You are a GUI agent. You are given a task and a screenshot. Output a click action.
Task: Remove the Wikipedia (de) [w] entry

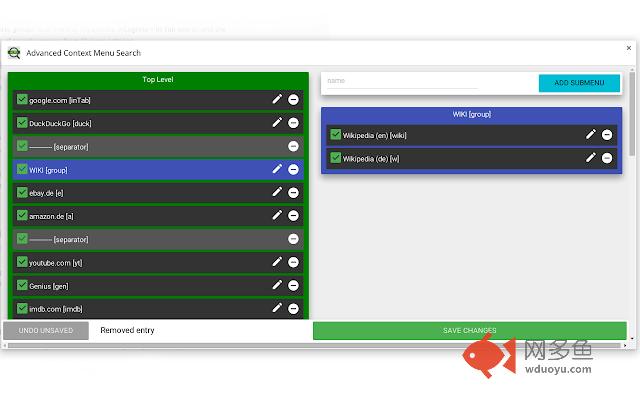607,158
